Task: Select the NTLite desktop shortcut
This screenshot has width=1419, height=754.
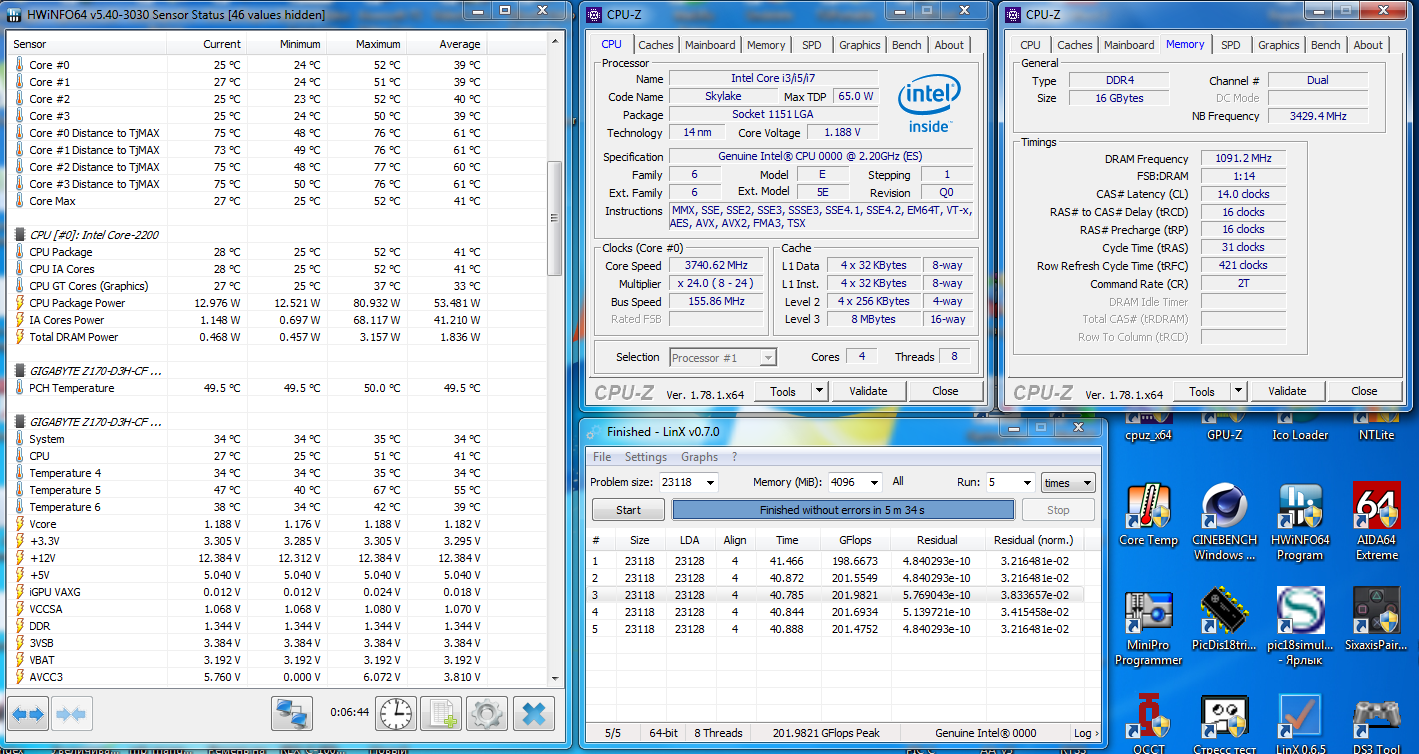Action: tap(1377, 427)
